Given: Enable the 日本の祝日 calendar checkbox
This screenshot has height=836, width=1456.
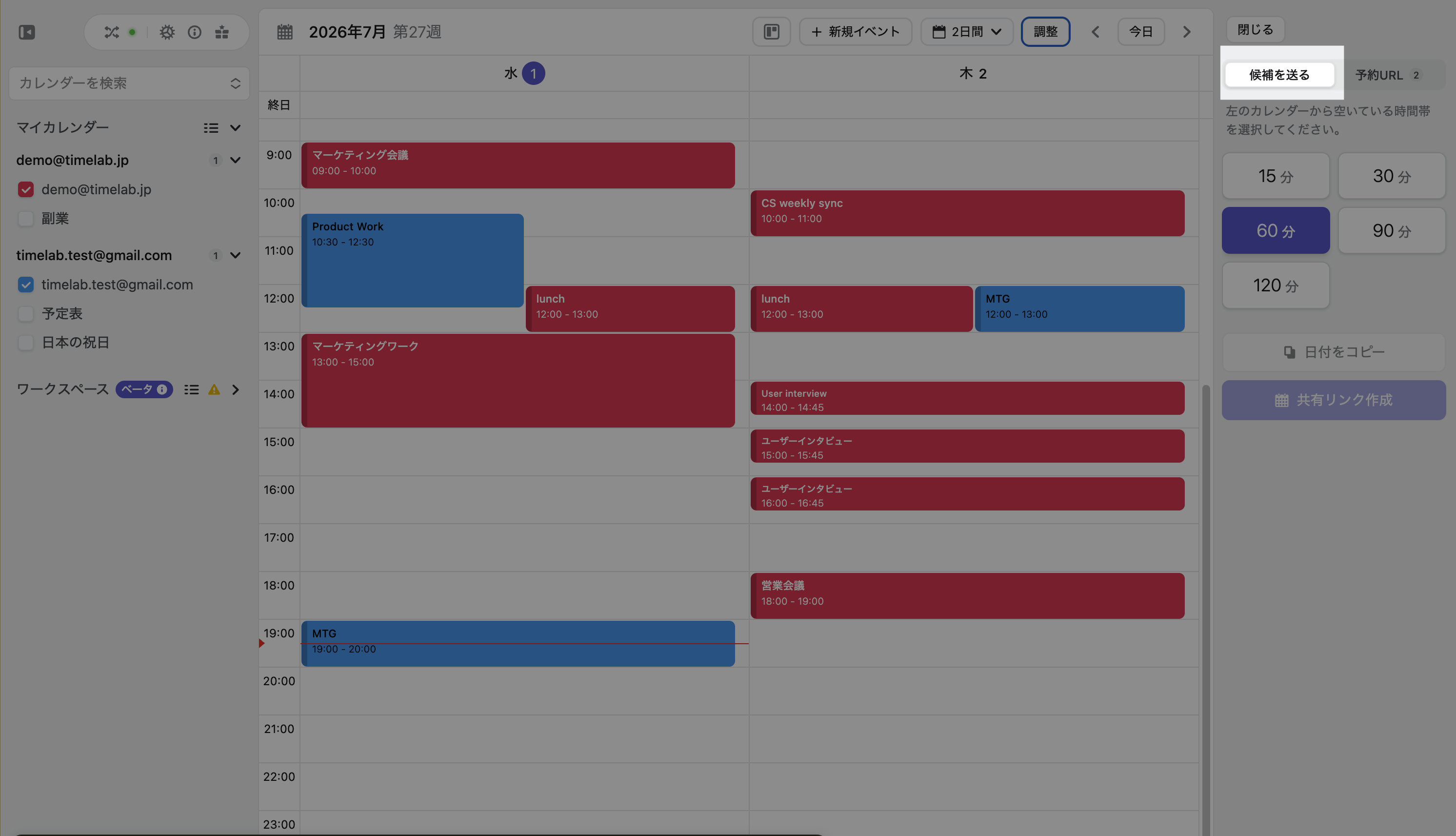Looking at the screenshot, I should (26, 343).
